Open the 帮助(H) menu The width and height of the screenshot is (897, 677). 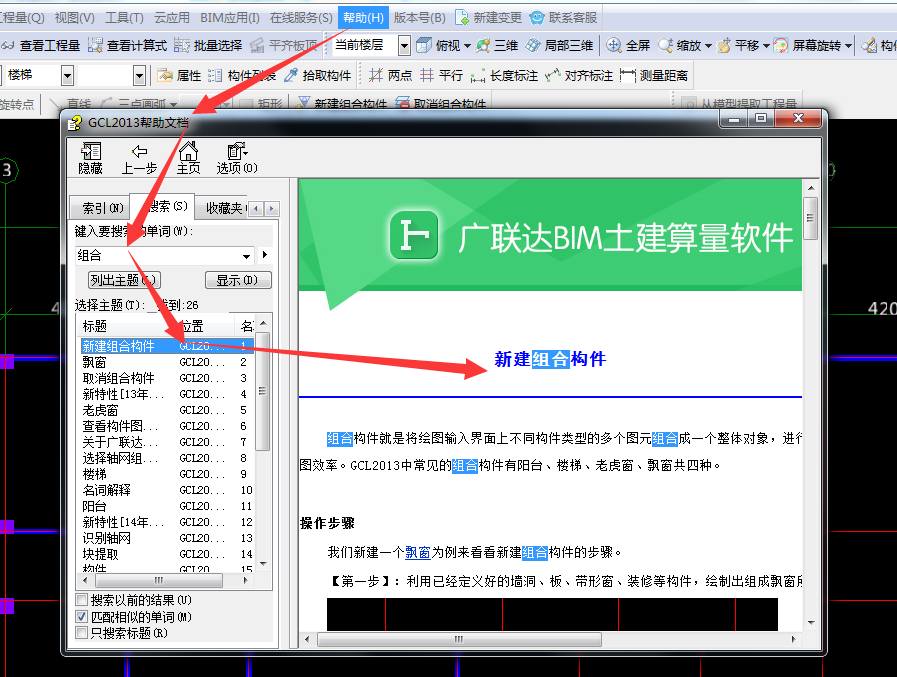[x=363, y=18]
